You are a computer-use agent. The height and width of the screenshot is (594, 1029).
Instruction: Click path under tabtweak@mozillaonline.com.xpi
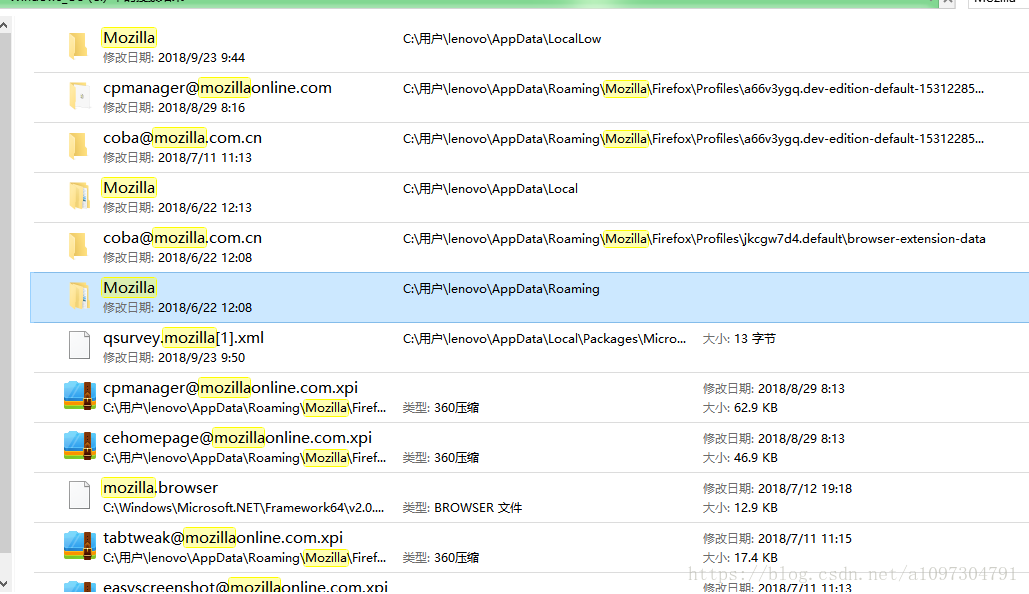244,557
